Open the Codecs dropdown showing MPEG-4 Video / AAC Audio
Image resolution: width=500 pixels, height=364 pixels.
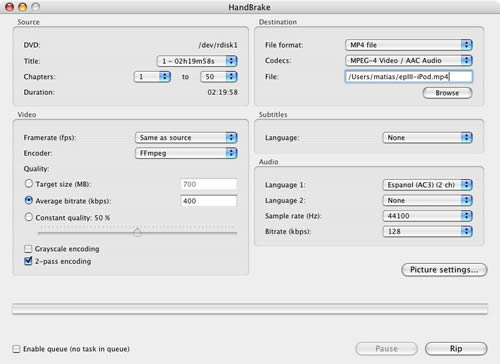409,60
